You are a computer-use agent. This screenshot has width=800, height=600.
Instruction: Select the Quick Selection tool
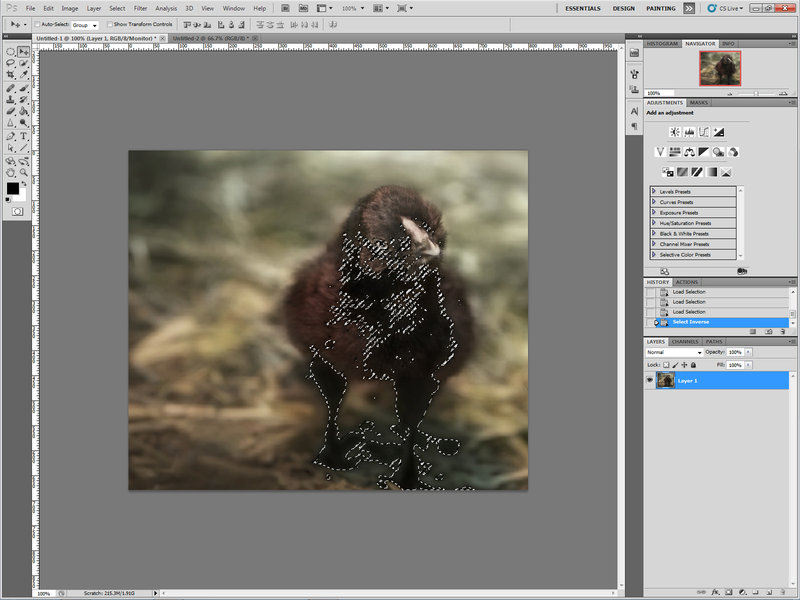[23, 63]
